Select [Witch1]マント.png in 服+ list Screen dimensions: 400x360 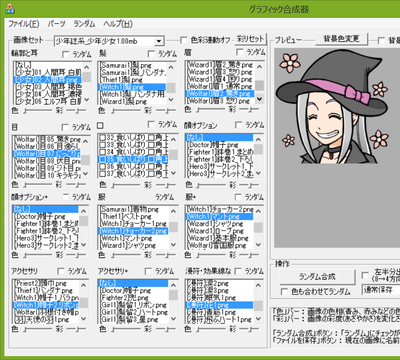tap(219, 217)
